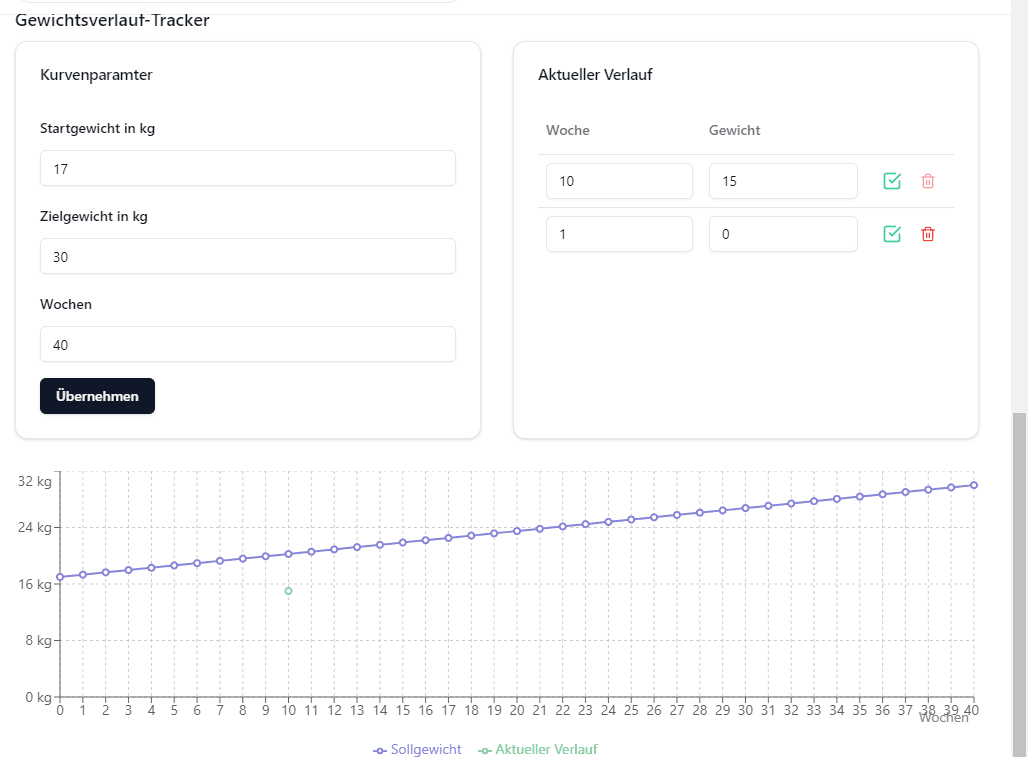Edit the Gewicht field containing 15
Viewport: 1028px width, 757px height.
point(783,181)
